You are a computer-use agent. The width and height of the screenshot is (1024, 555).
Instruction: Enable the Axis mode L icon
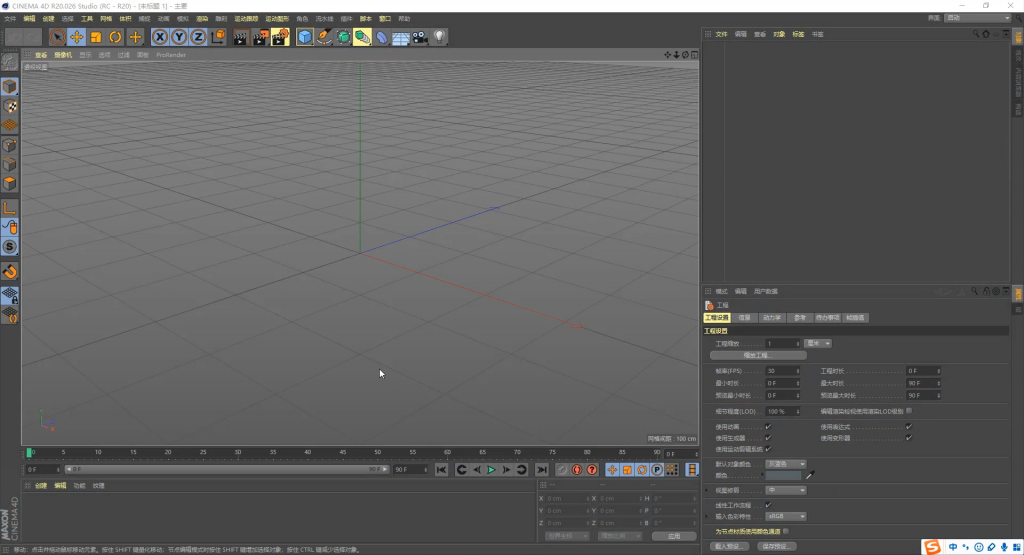point(10,208)
